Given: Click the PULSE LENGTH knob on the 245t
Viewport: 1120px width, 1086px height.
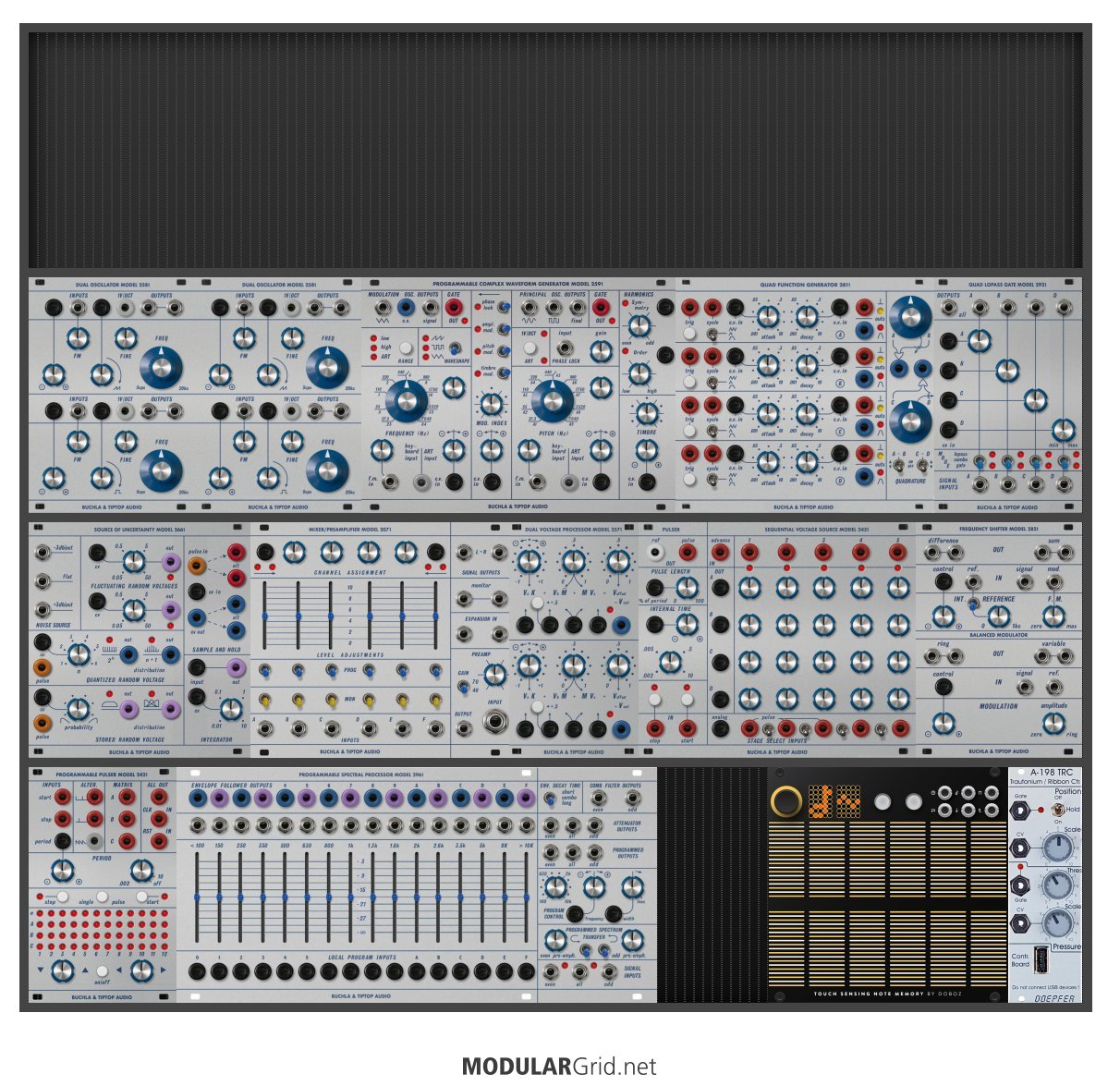Looking at the screenshot, I should pyautogui.click(x=687, y=586).
